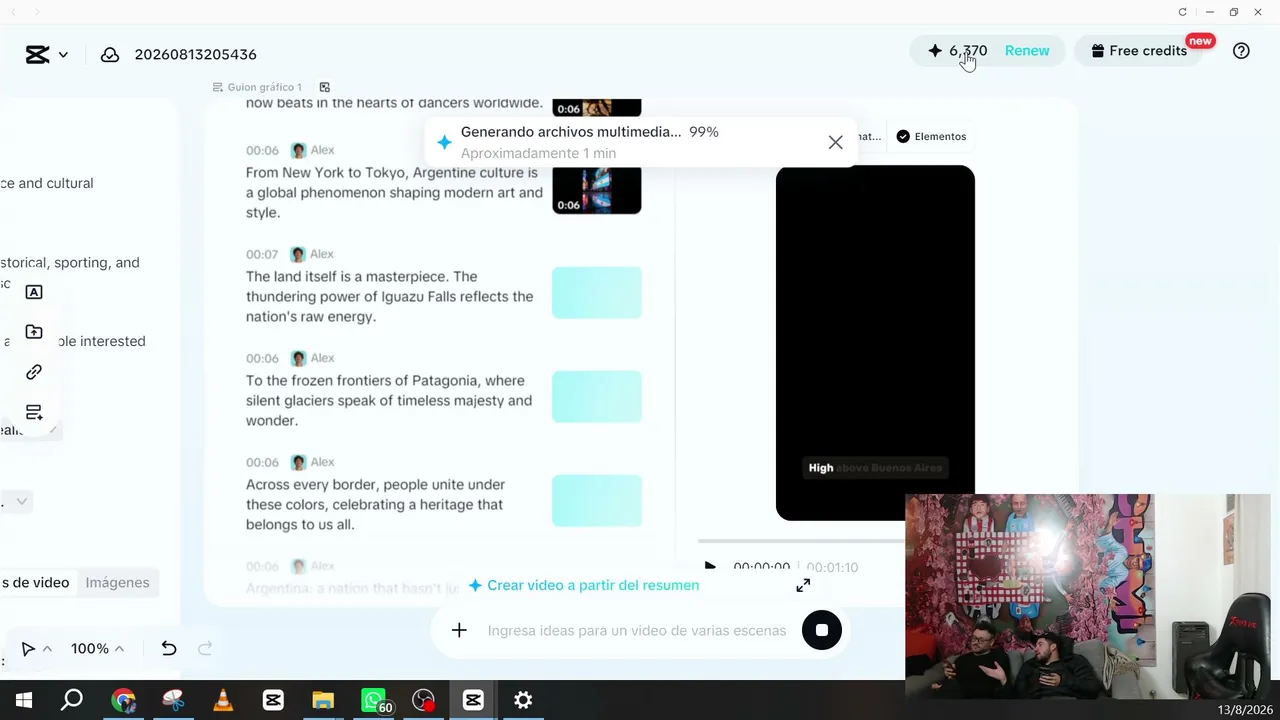Click the black vertical video preview

(875, 342)
